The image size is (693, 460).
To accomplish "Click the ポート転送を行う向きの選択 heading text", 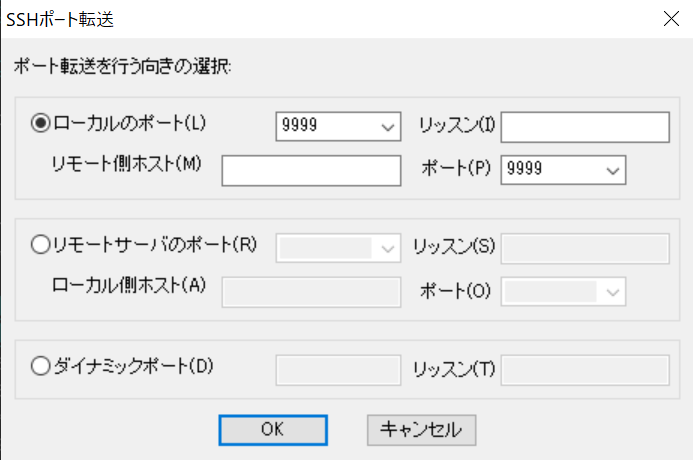I will pyautogui.click(x=122, y=67).
